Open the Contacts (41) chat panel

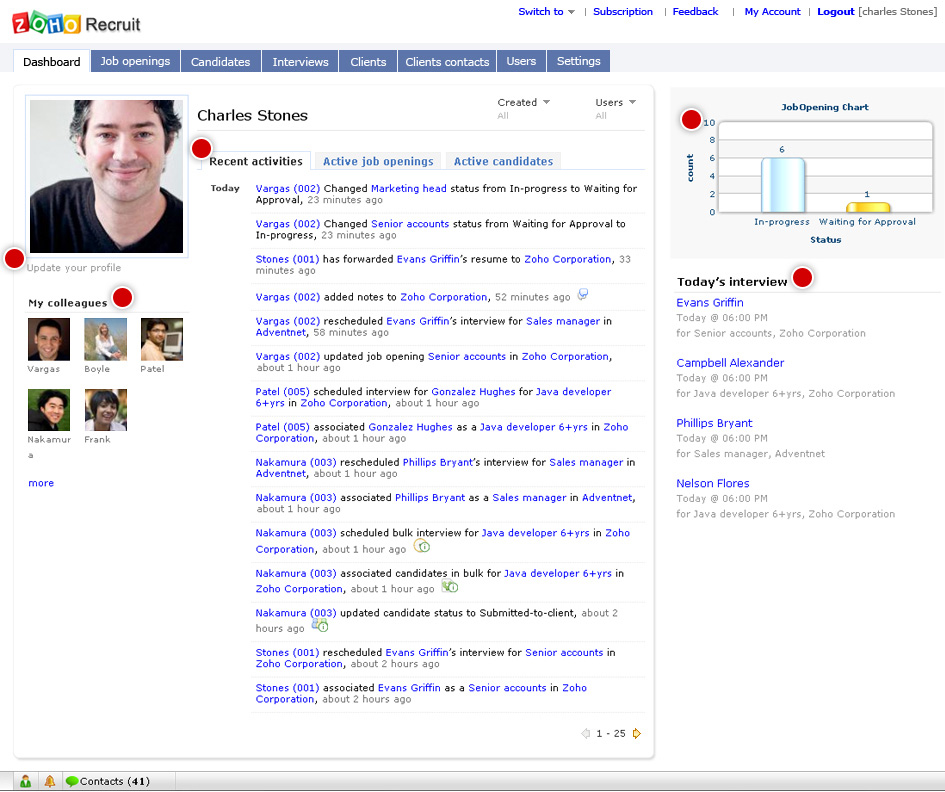click(108, 781)
